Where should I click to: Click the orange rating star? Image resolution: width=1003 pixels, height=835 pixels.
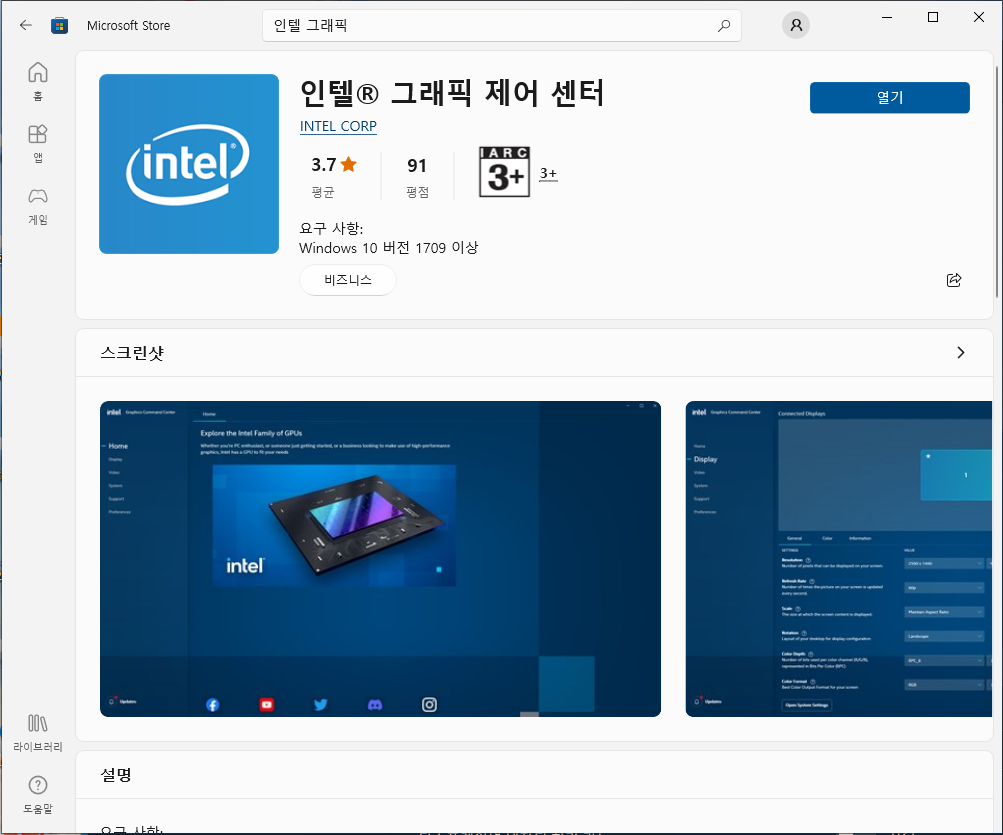click(349, 164)
